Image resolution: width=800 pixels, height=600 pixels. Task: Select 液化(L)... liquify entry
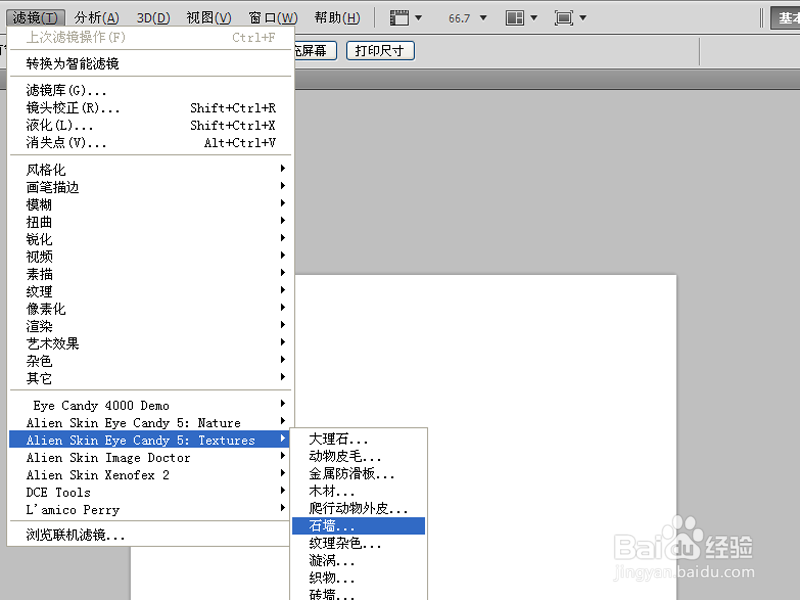(151, 126)
